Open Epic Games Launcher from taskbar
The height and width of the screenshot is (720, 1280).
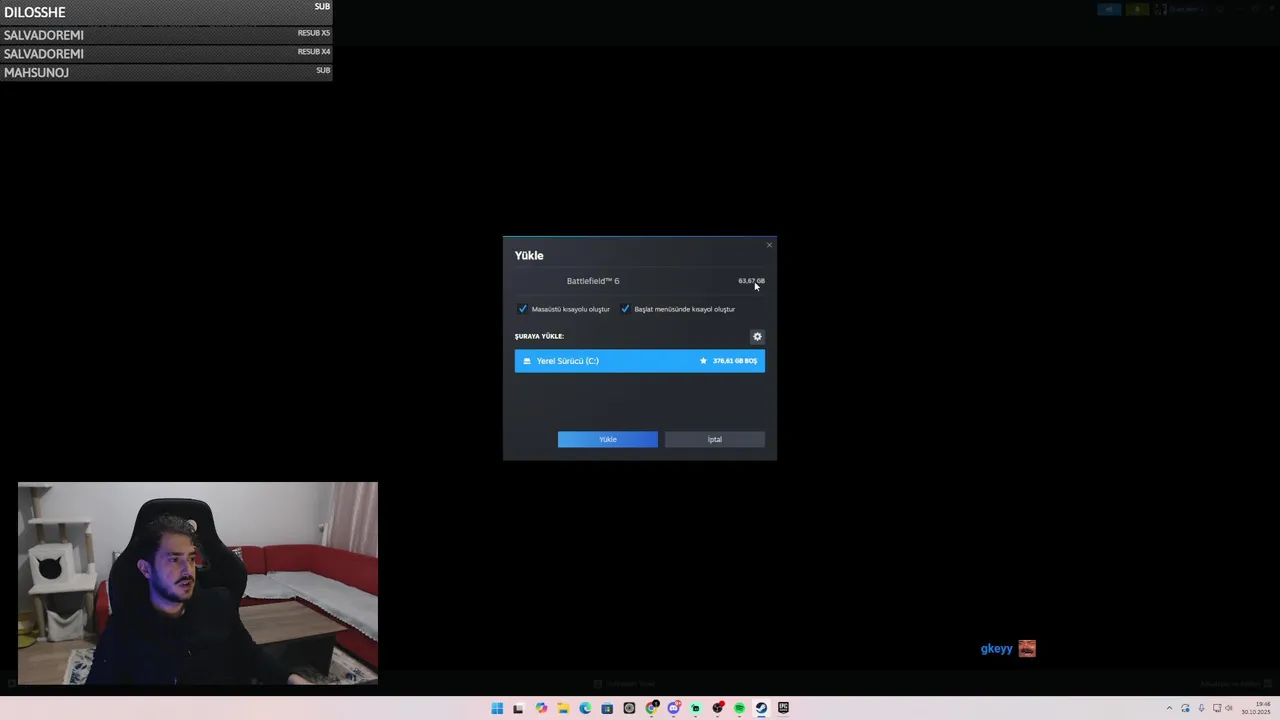coord(783,708)
